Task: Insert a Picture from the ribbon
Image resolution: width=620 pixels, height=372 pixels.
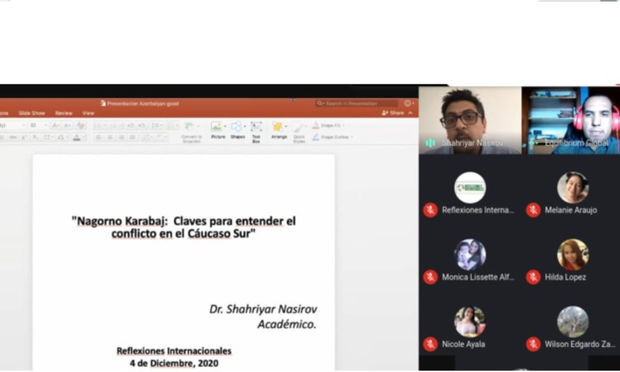Action: click(218, 130)
